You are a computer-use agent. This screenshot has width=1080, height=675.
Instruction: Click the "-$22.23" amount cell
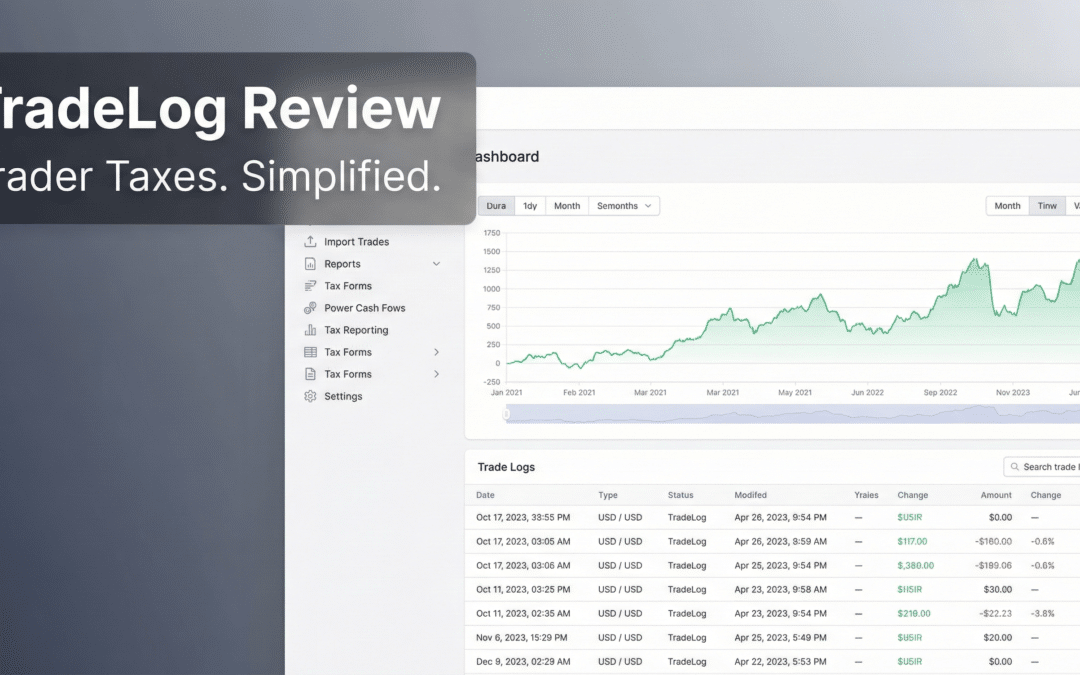click(995, 614)
